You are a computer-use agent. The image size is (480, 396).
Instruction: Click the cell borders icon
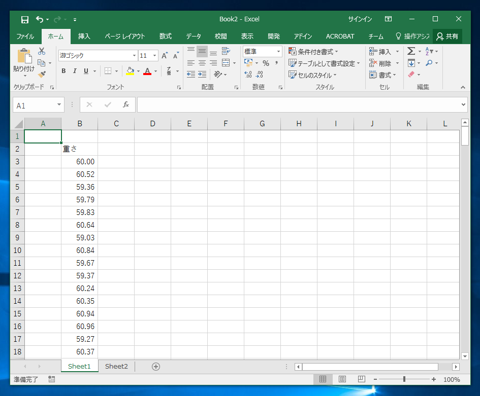(108, 71)
